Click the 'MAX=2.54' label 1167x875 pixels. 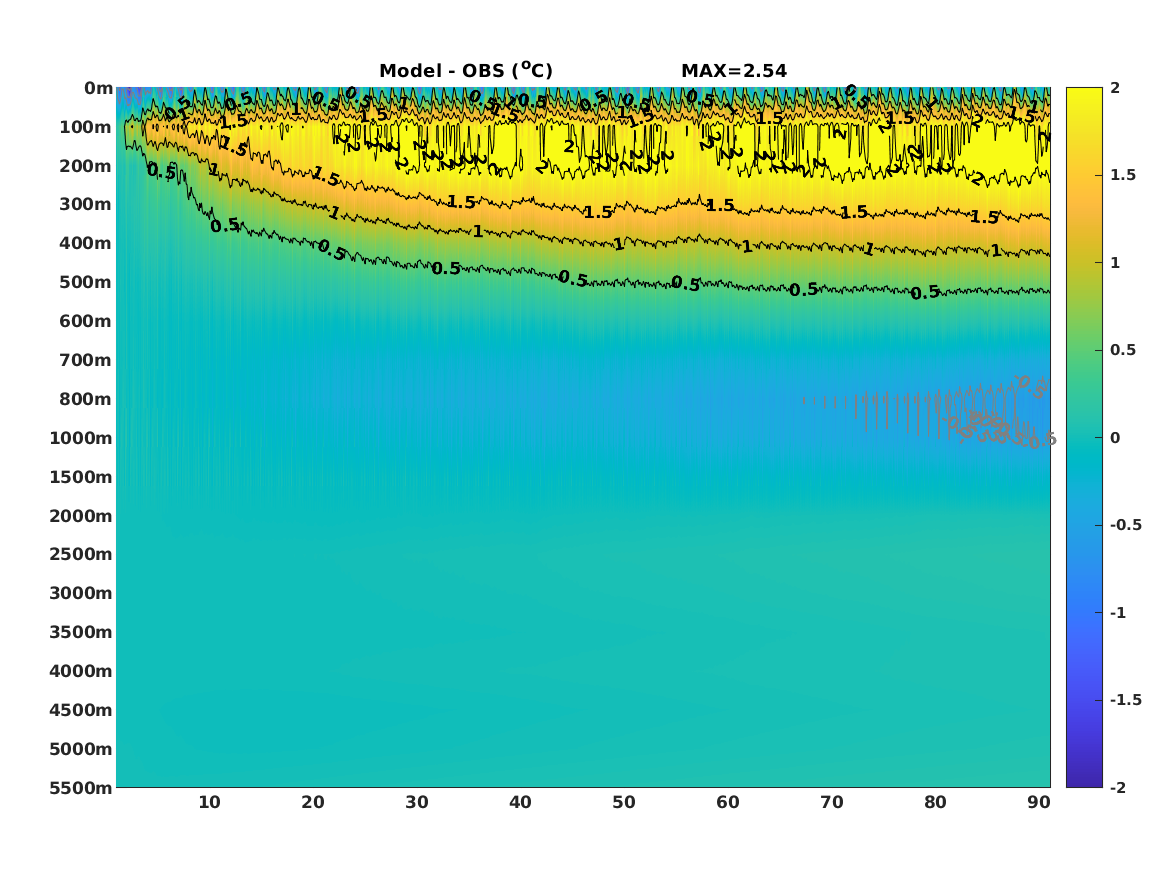[x=734, y=71]
